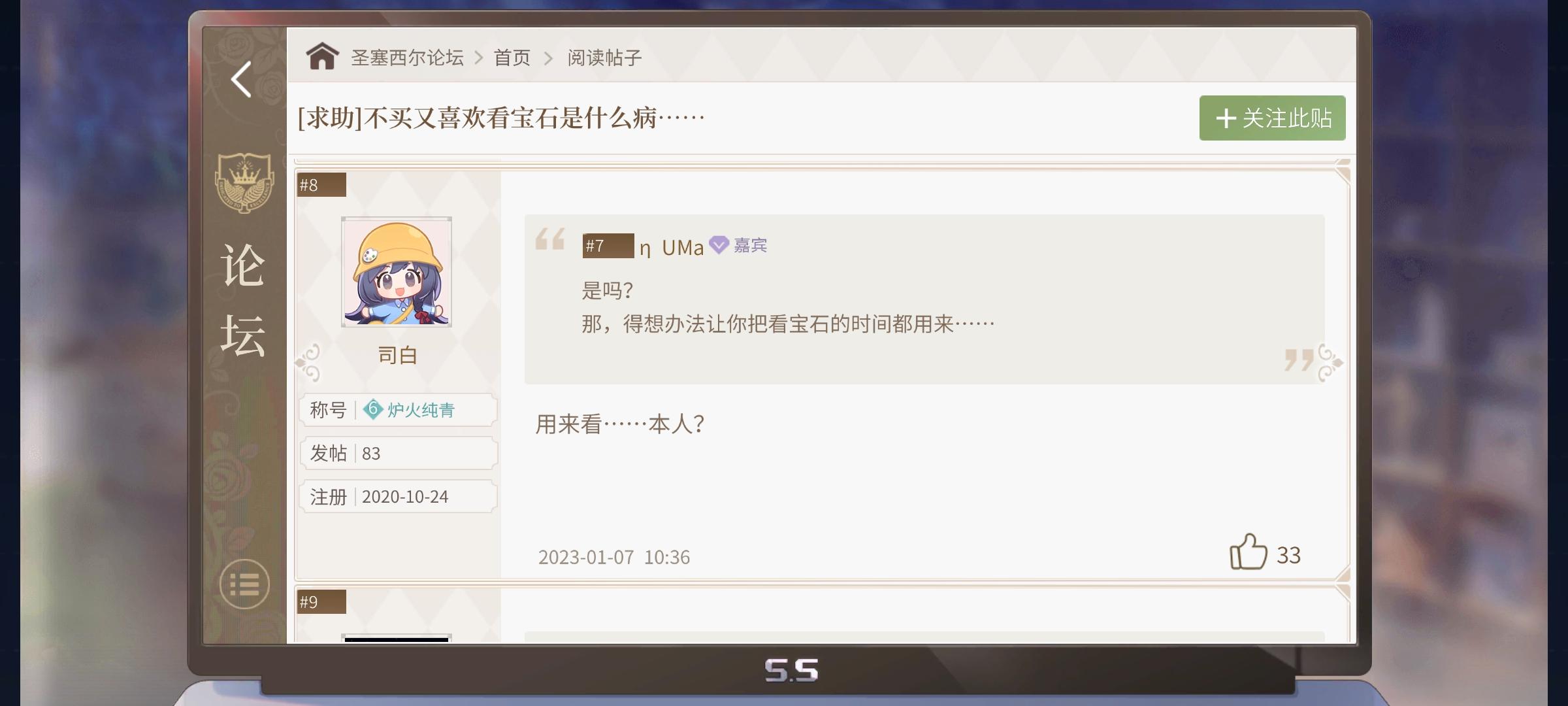Click the diamond guest badge next to UMa
Image resolution: width=1568 pixels, height=706 pixels.
click(x=719, y=245)
